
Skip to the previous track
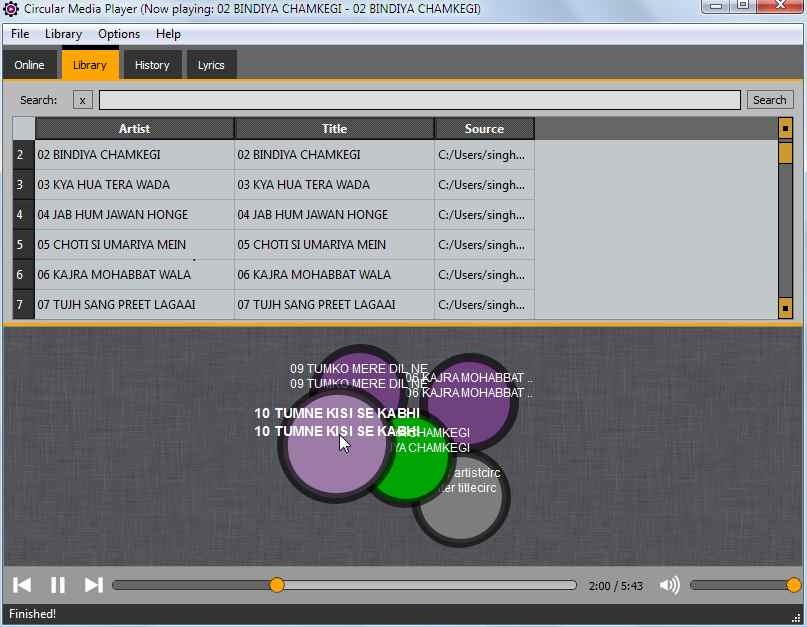point(22,585)
